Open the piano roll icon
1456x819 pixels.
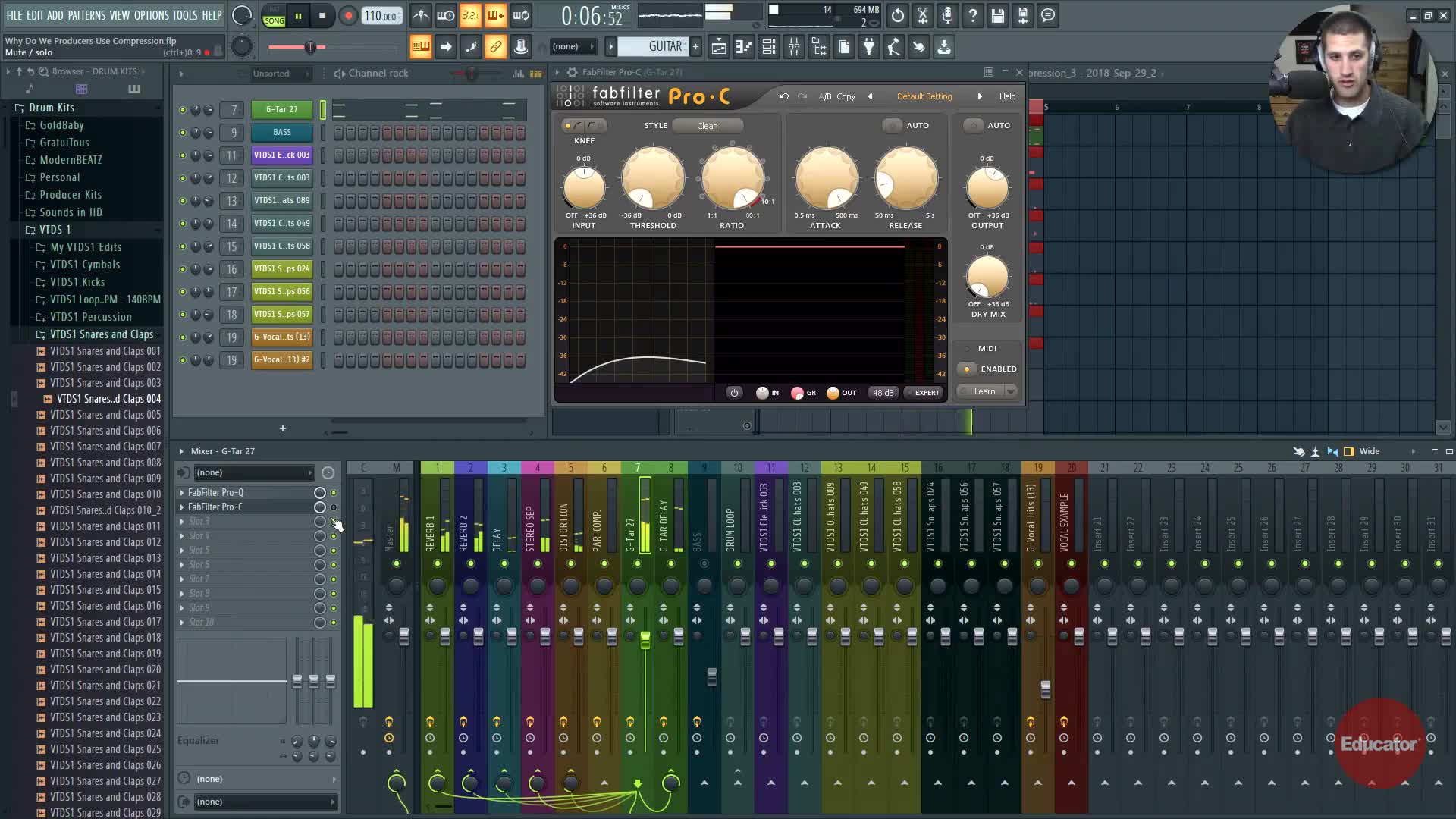tap(743, 47)
